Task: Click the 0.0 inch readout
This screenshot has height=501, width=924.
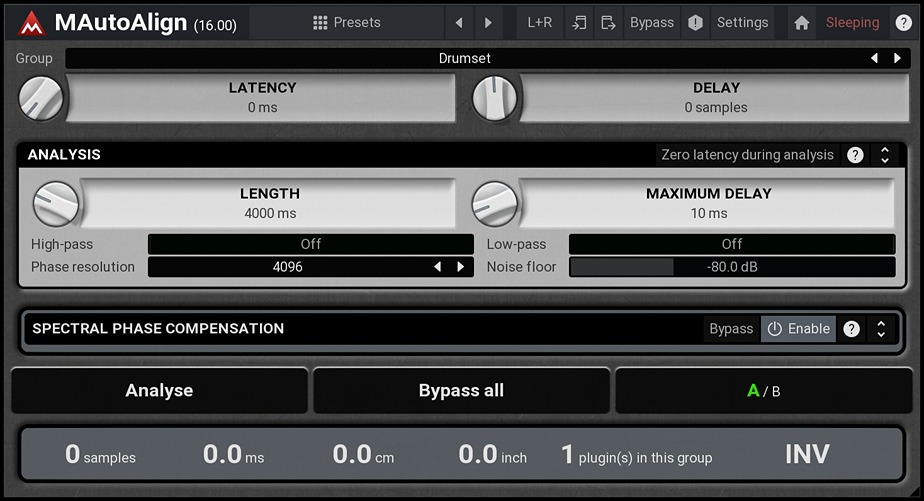Action: tap(493, 454)
